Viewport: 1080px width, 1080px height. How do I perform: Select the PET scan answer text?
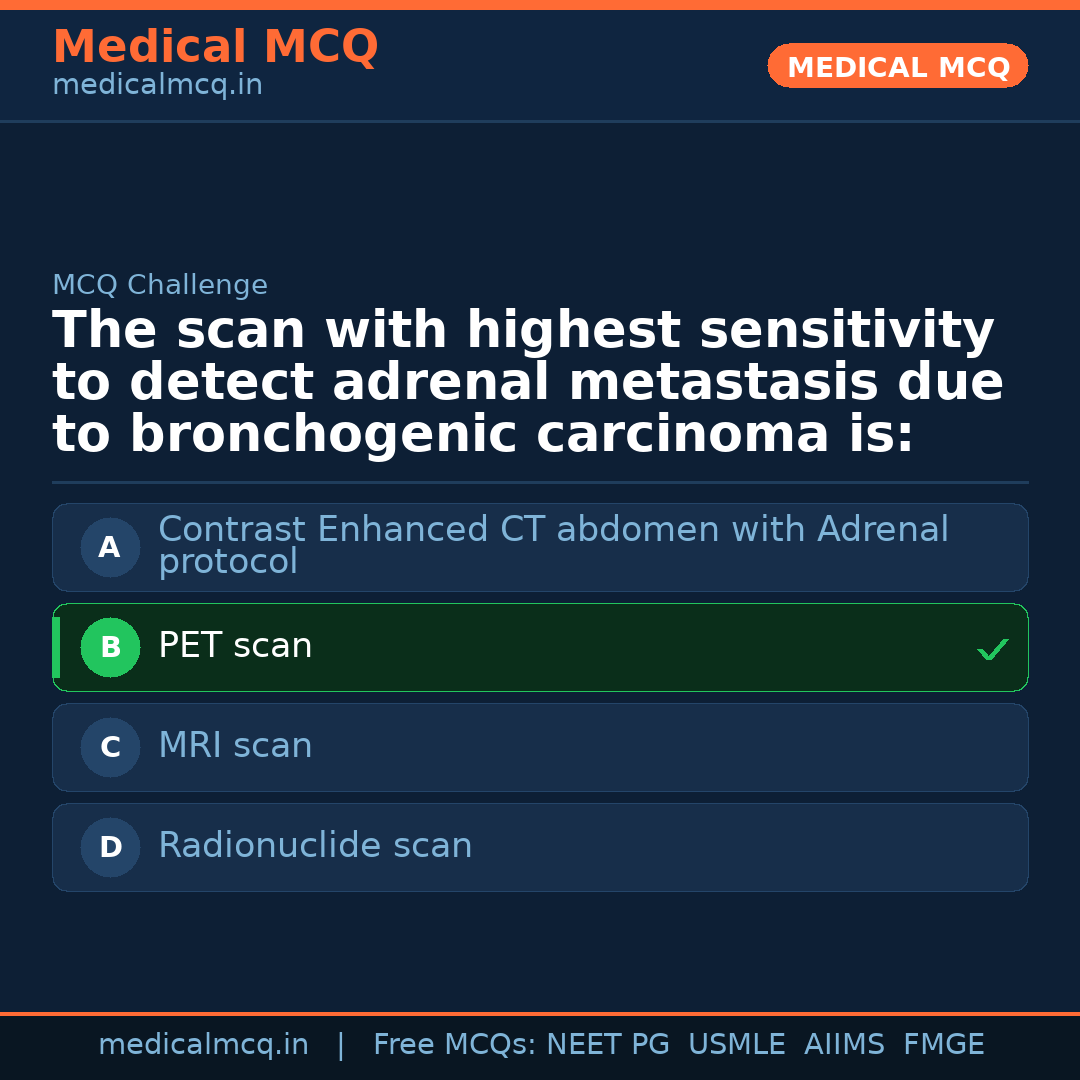(235, 647)
